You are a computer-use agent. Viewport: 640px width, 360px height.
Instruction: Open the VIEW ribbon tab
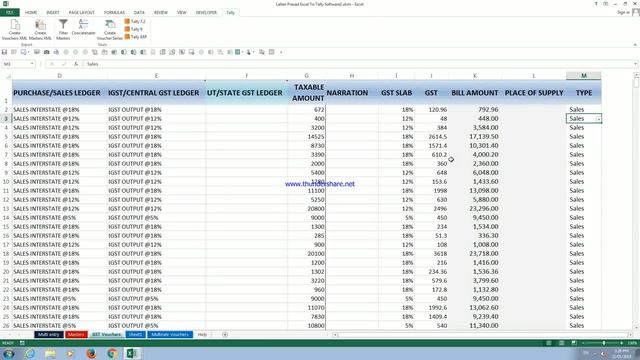tap(182, 13)
